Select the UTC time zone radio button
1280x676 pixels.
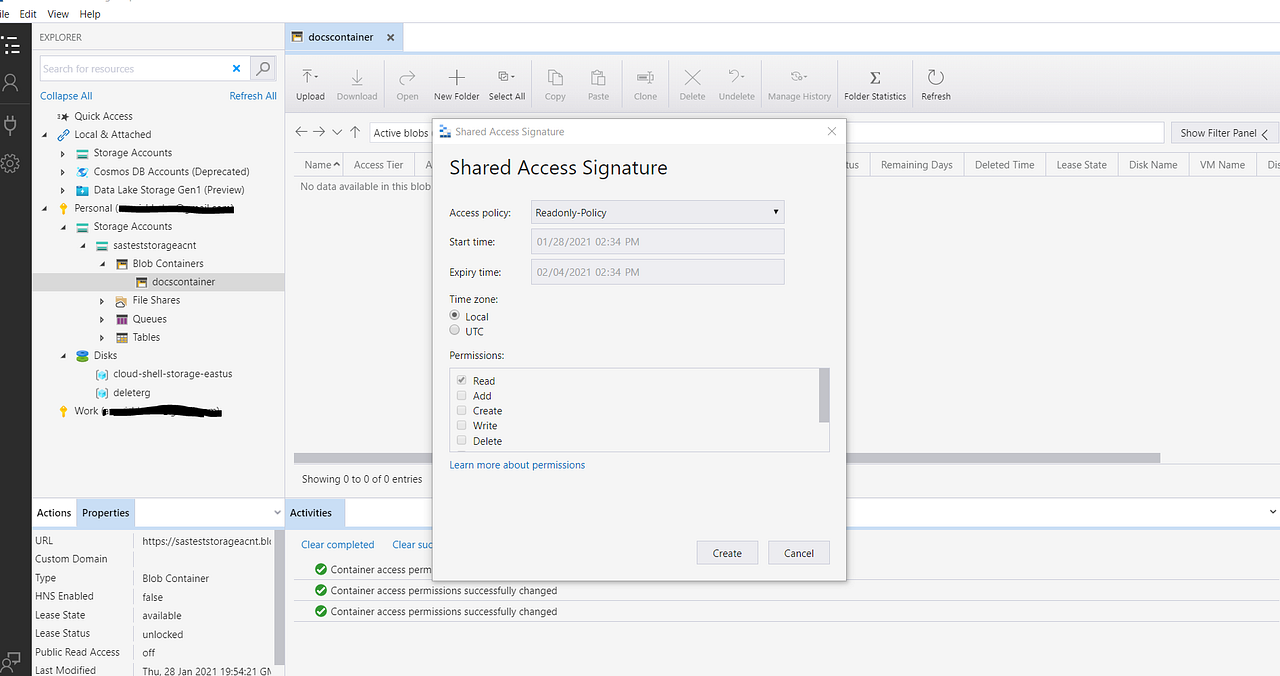[x=455, y=331]
